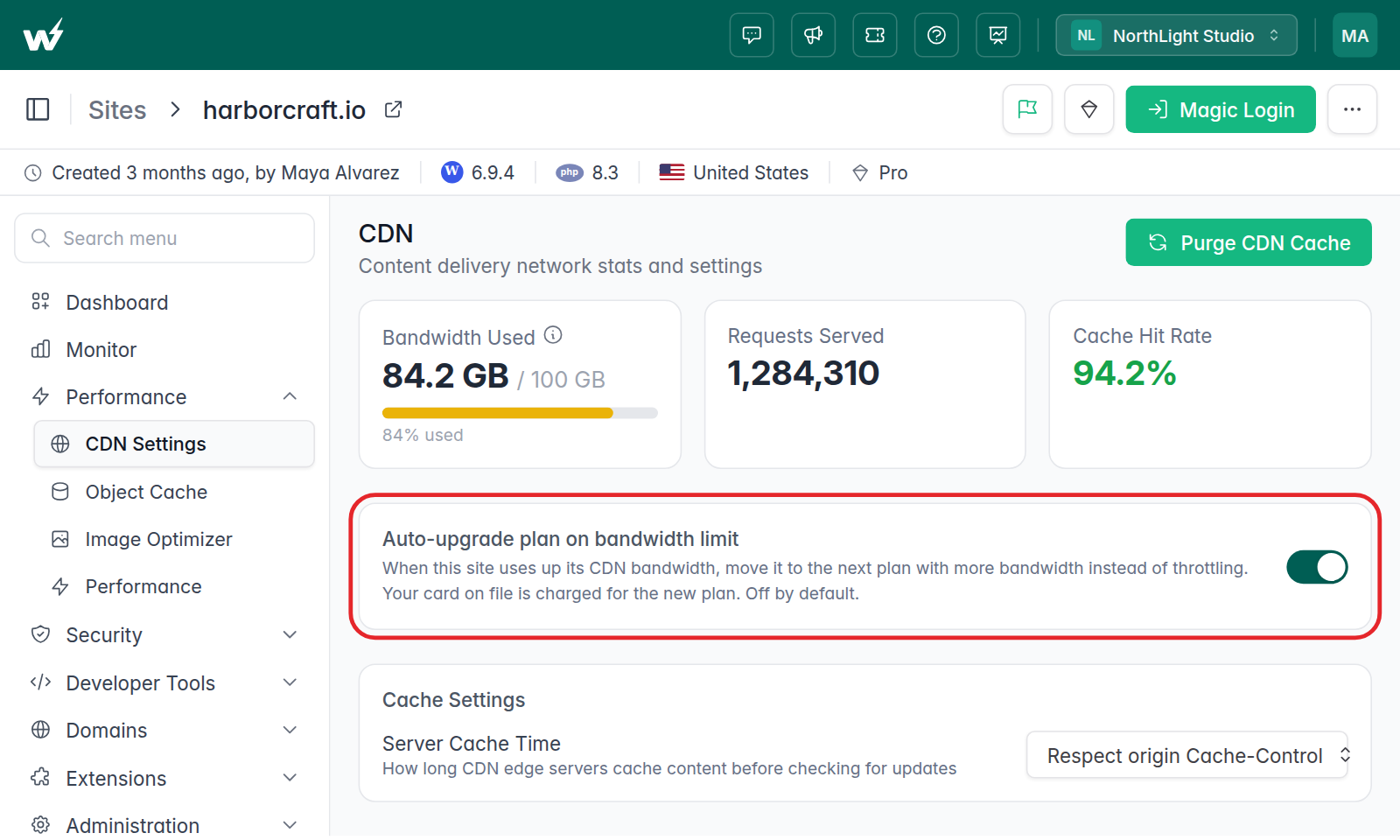Select Object Cache menu item
Viewport: 1400px width, 840px height.
[174, 492]
